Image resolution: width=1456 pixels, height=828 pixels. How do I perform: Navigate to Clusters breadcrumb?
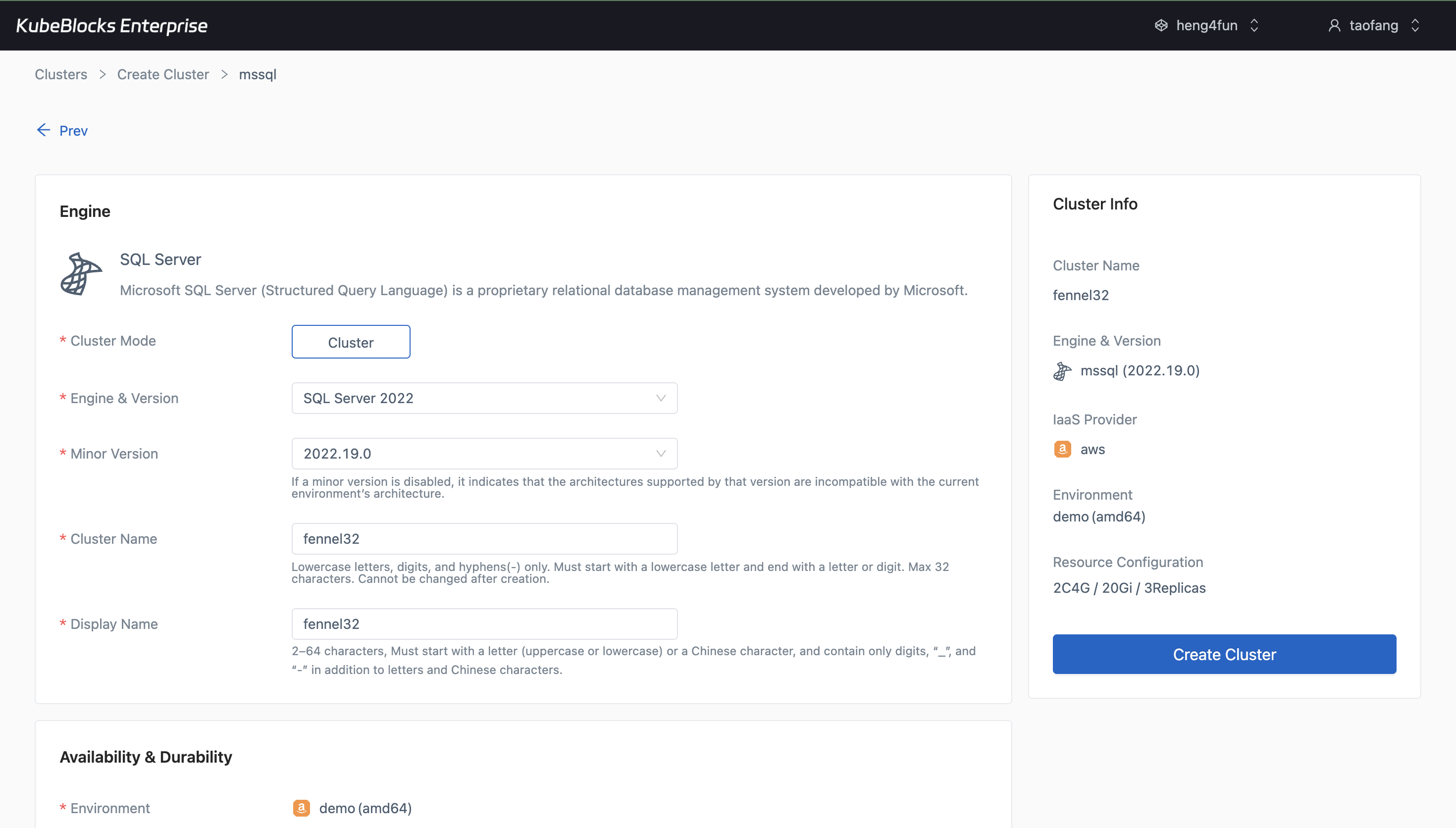[x=61, y=74]
